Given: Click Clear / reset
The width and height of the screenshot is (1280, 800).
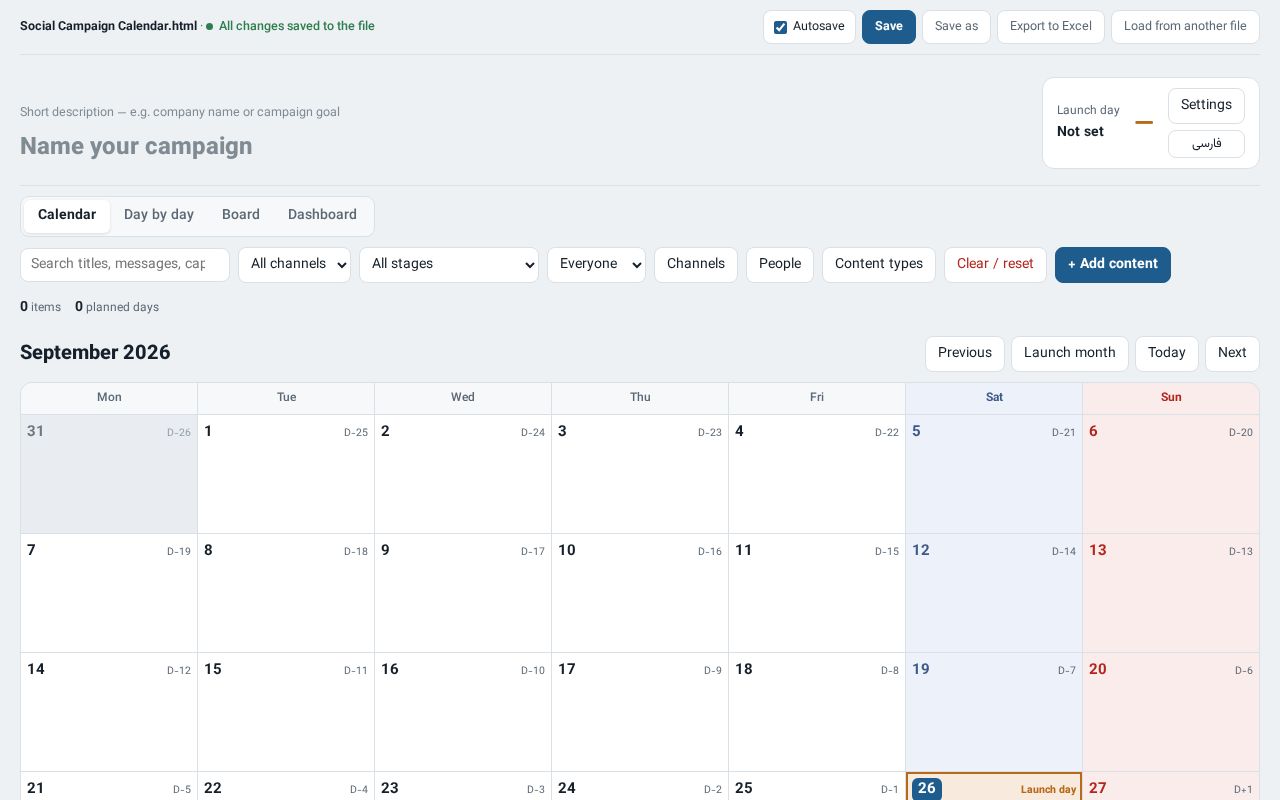Looking at the screenshot, I should point(995,264).
